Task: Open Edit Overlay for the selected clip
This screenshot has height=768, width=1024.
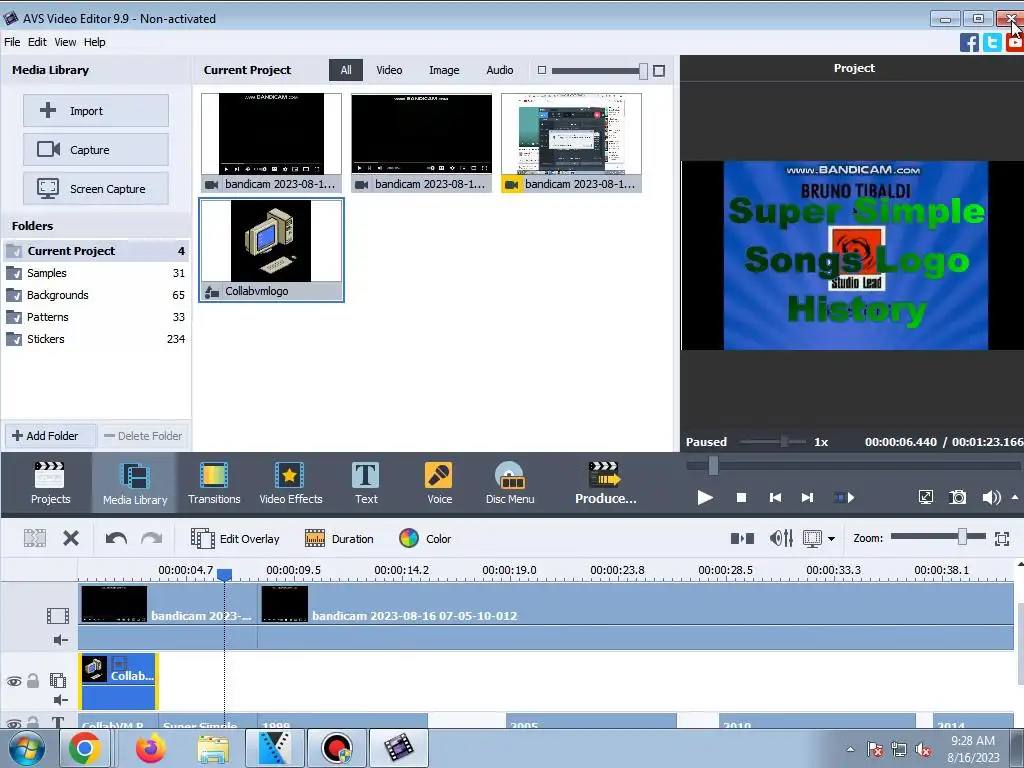Action: 235,539
